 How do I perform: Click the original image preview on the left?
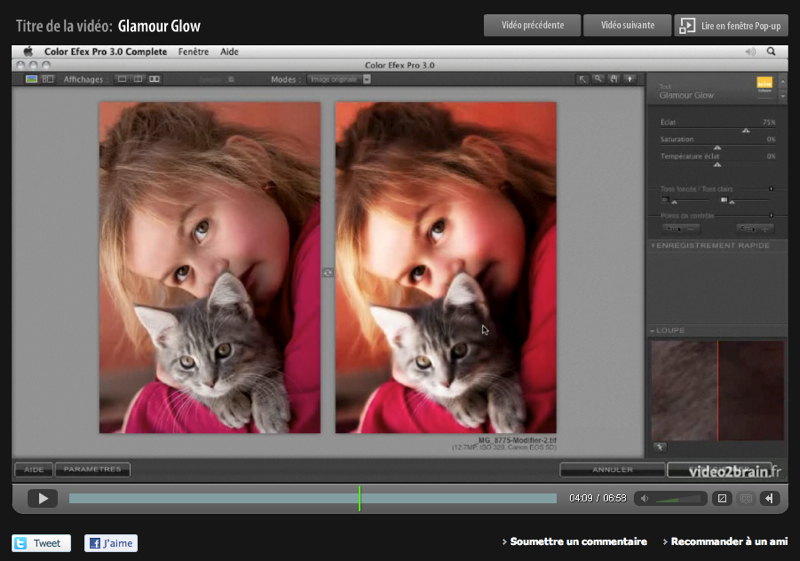point(210,267)
